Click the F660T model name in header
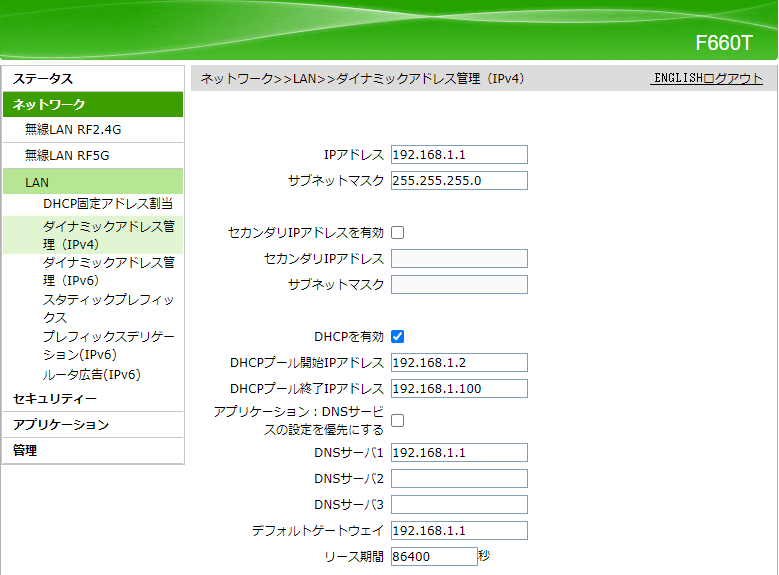779x575 pixels. coord(724,43)
